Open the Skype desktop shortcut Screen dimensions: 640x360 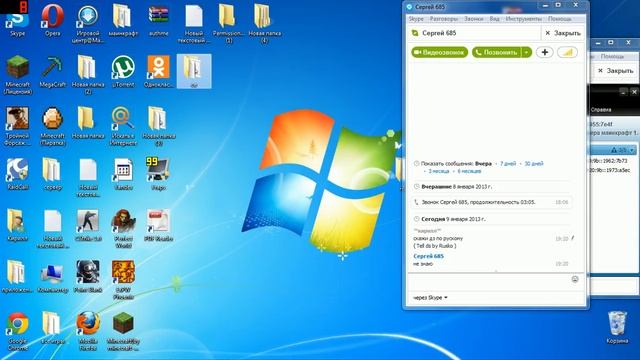coord(17,21)
